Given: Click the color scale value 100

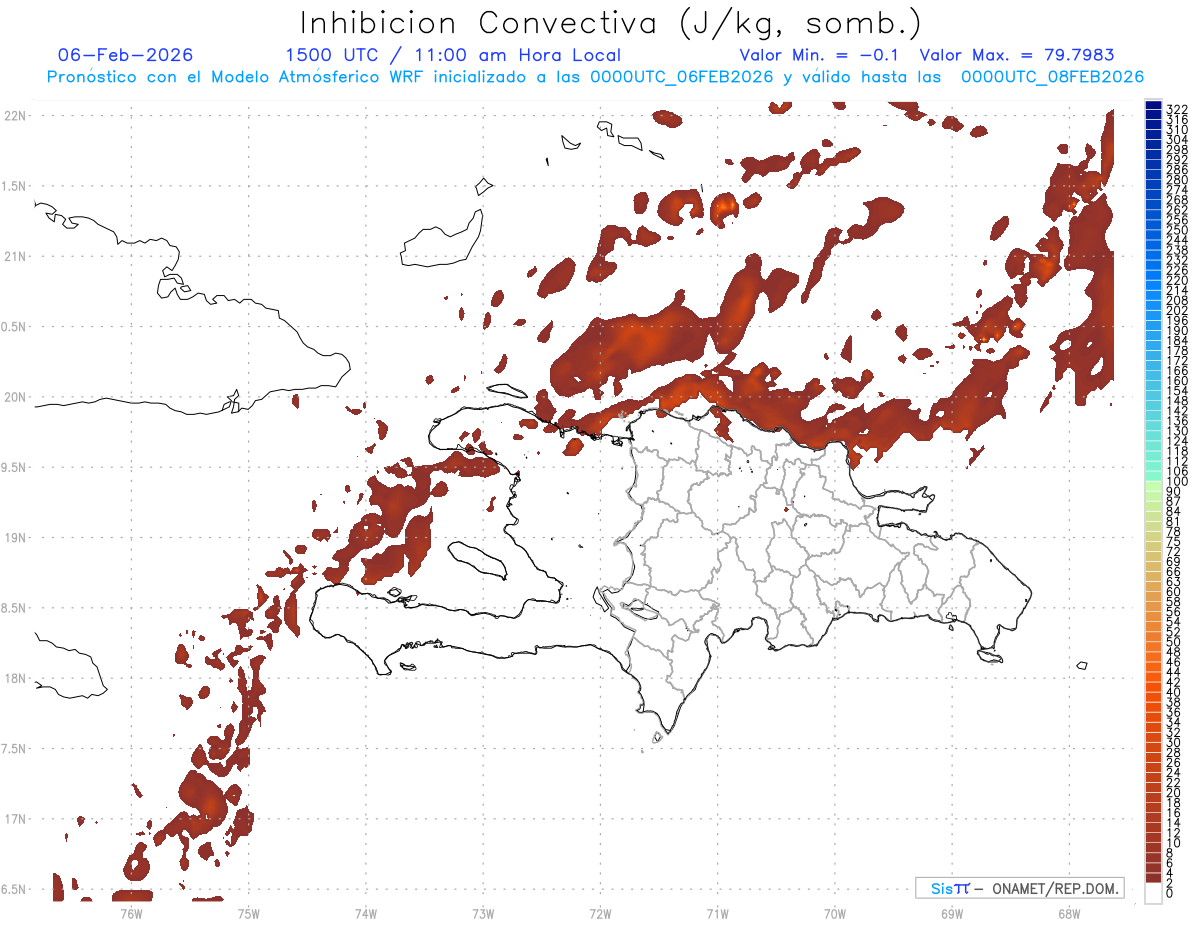Looking at the screenshot, I should (x=1177, y=482).
